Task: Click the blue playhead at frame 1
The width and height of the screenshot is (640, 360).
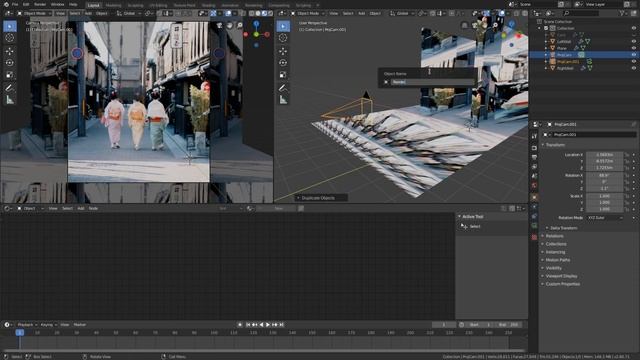Action: (x=20, y=333)
